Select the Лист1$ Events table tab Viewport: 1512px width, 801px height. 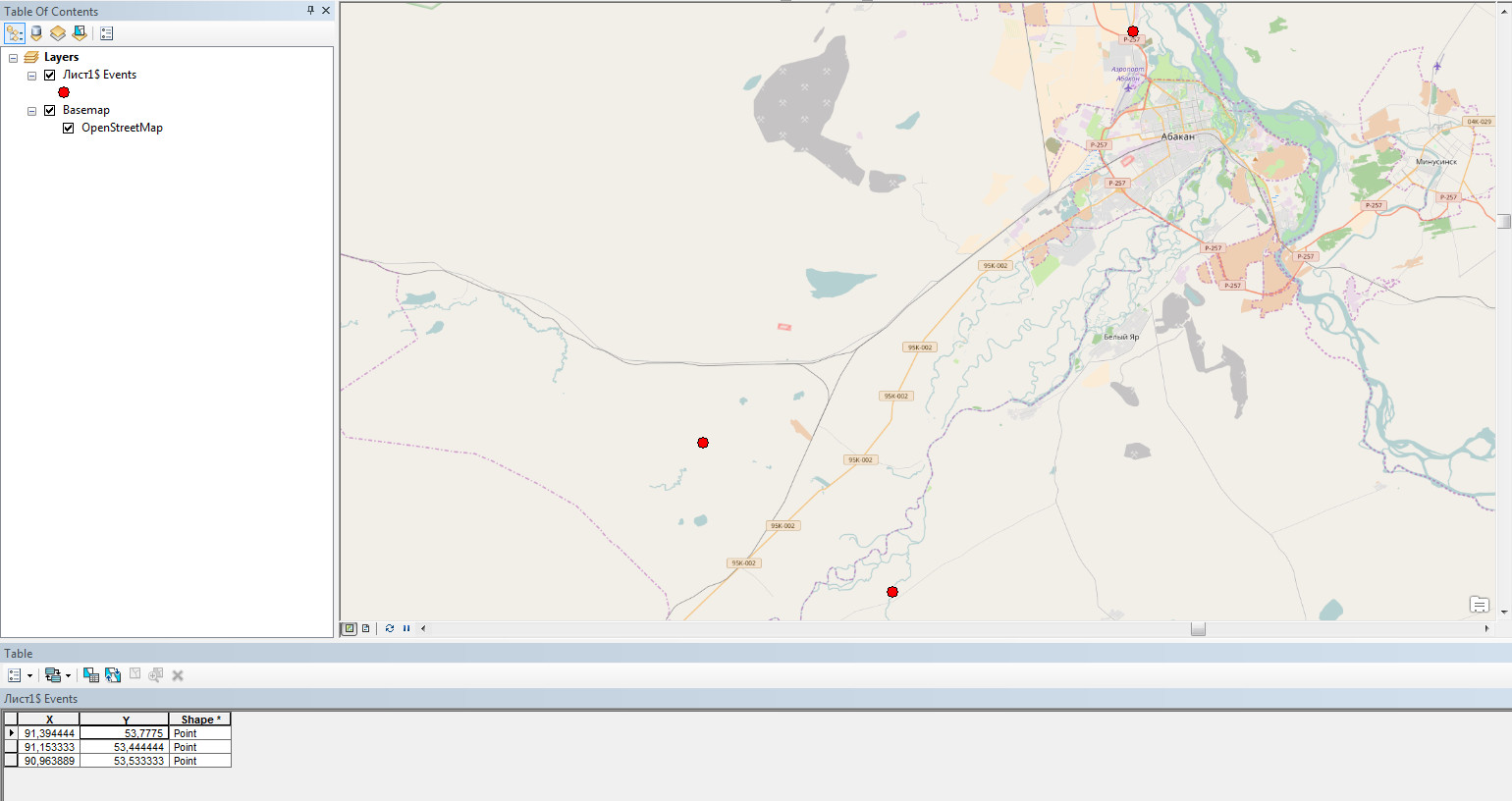pos(40,699)
